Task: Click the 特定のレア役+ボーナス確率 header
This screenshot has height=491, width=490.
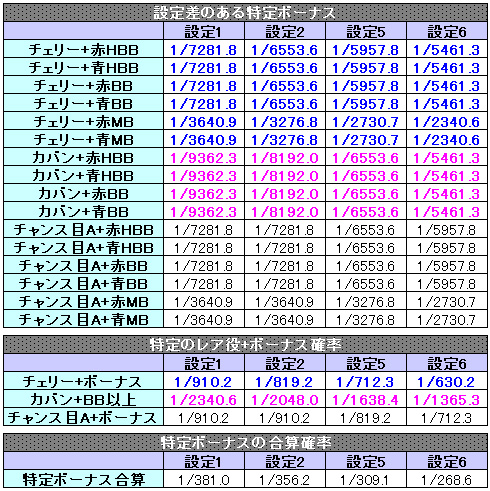Action: pos(245,345)
